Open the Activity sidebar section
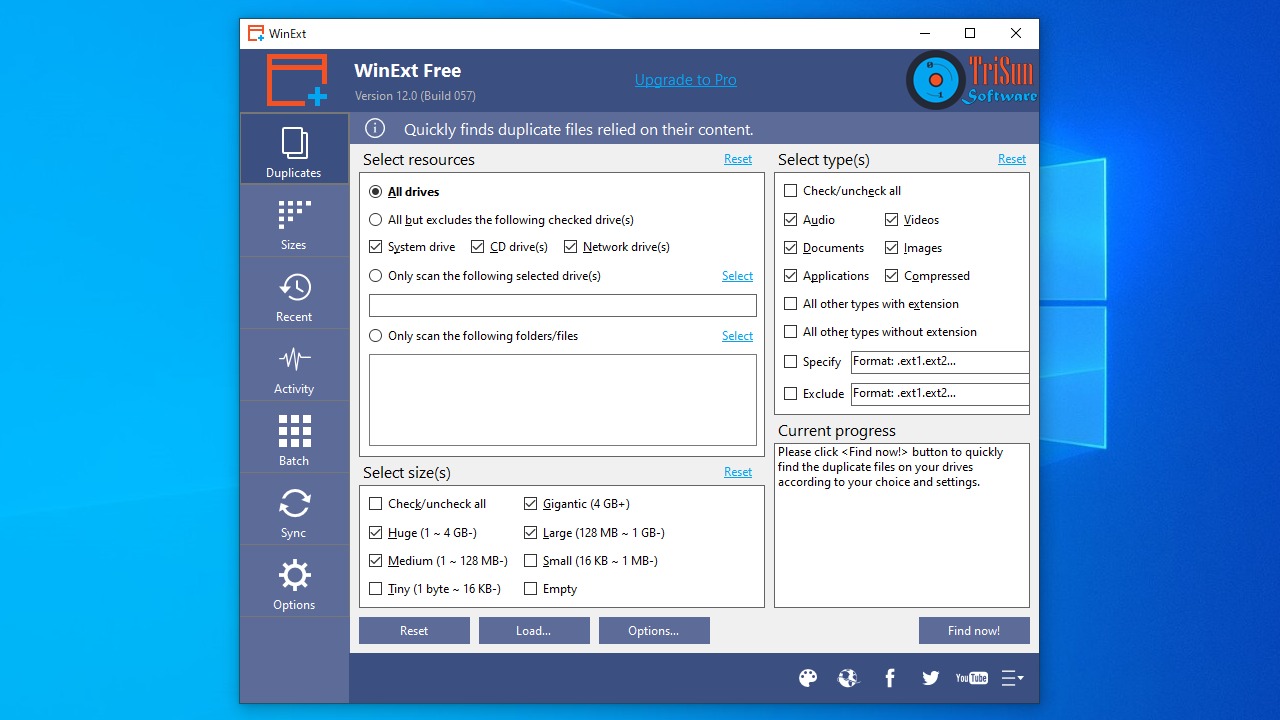The image size is (1280, 720). (294, 365)
